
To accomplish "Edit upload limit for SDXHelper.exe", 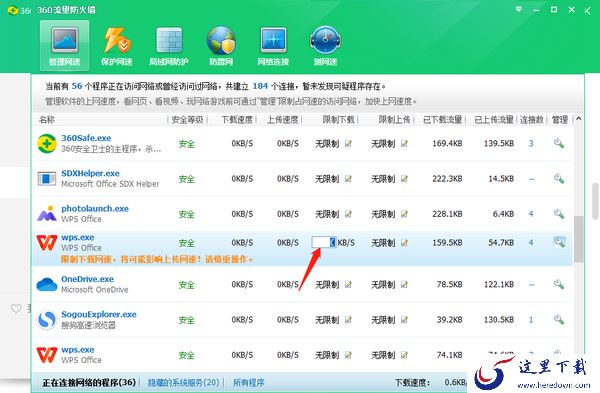I will 404,179.
